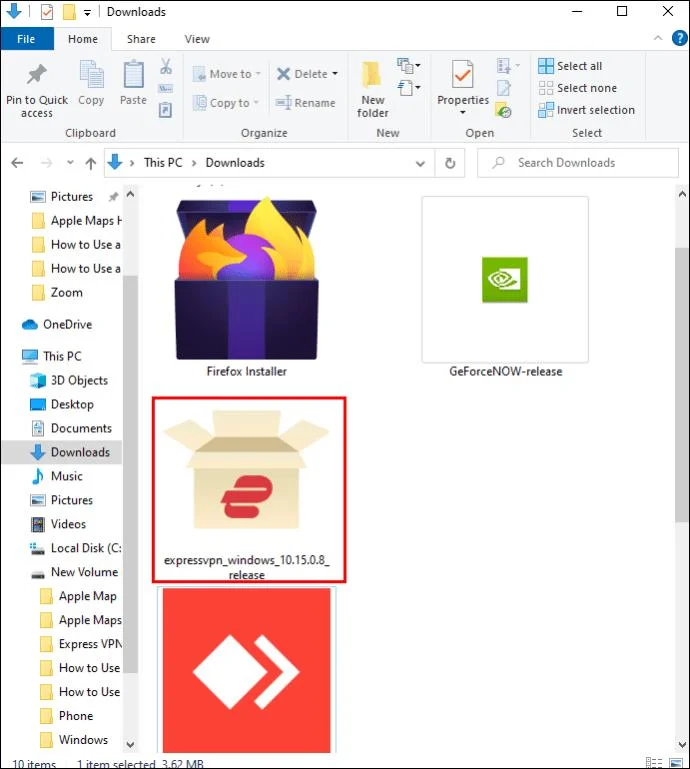Open 3D Objects in the navigation pane
The width and height of the screenshot is (690, 769).
69,380
